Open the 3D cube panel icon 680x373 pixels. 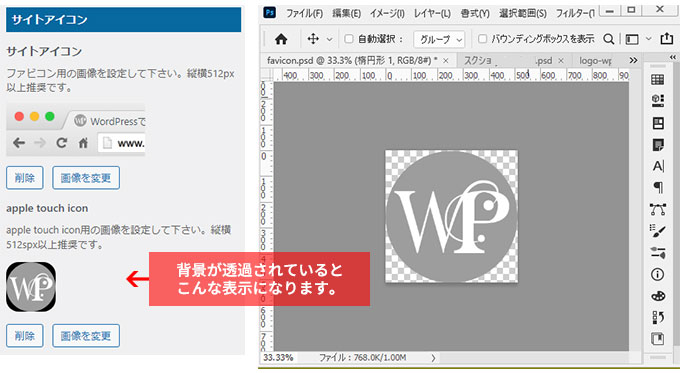pyautogui.click(x=657, y=101)
